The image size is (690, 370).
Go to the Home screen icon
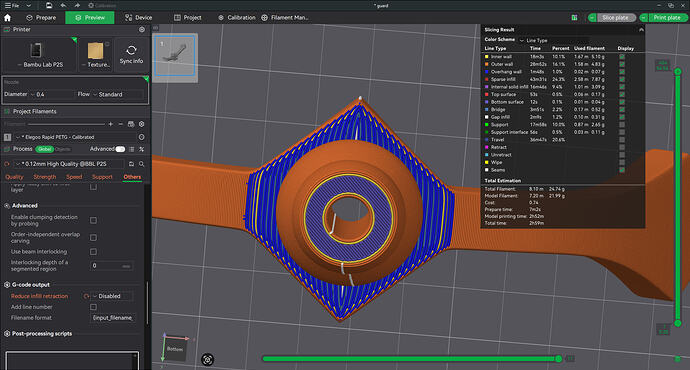click(x=7, y=18)
